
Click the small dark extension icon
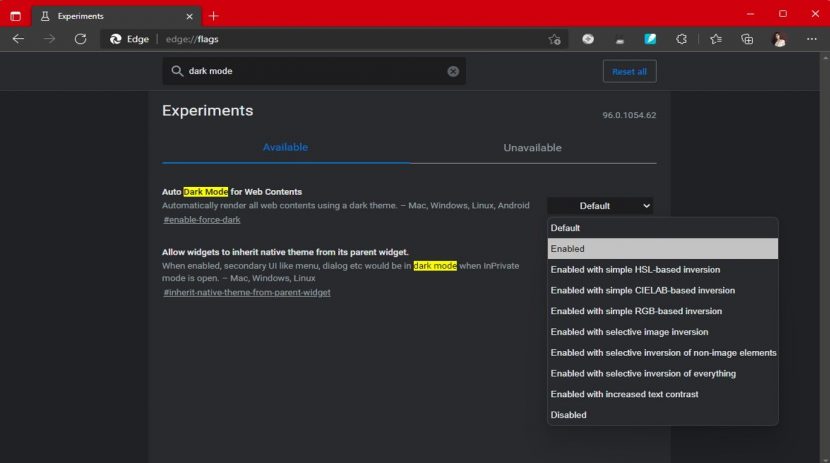point(619,40)
